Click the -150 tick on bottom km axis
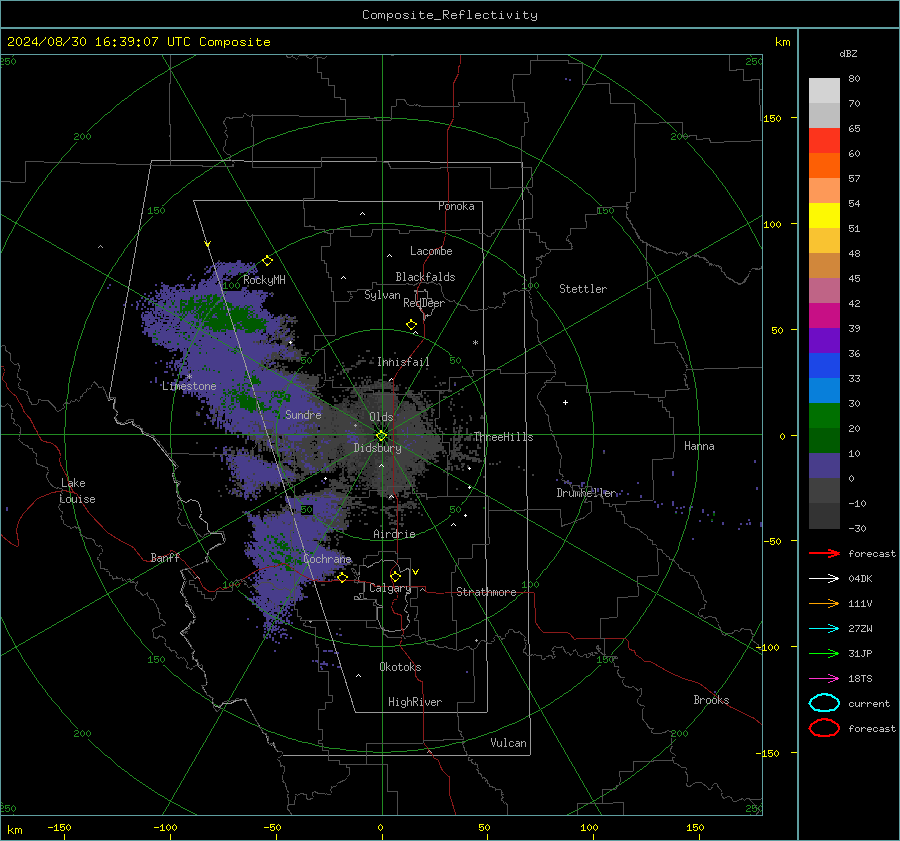Screen dimensions: 900x841 [x=59, y=827]
